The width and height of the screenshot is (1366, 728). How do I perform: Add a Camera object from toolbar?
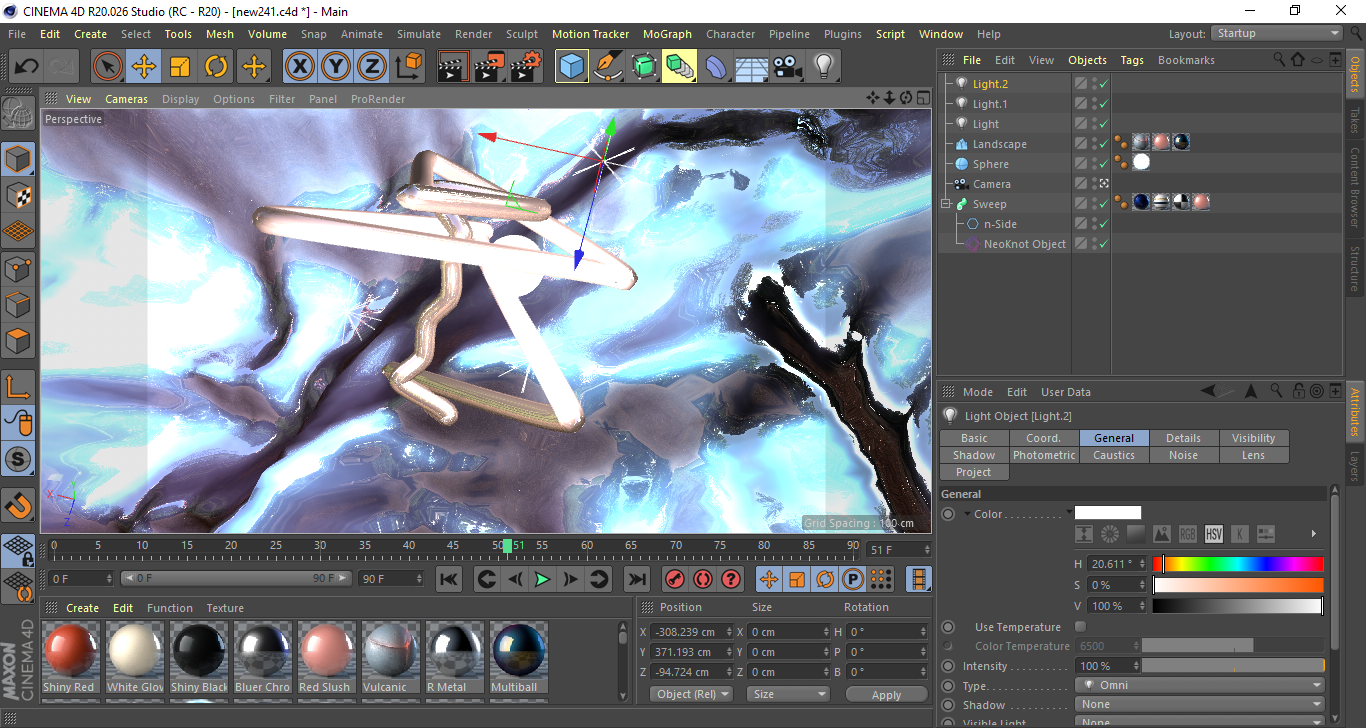click(x=788, y=67)
